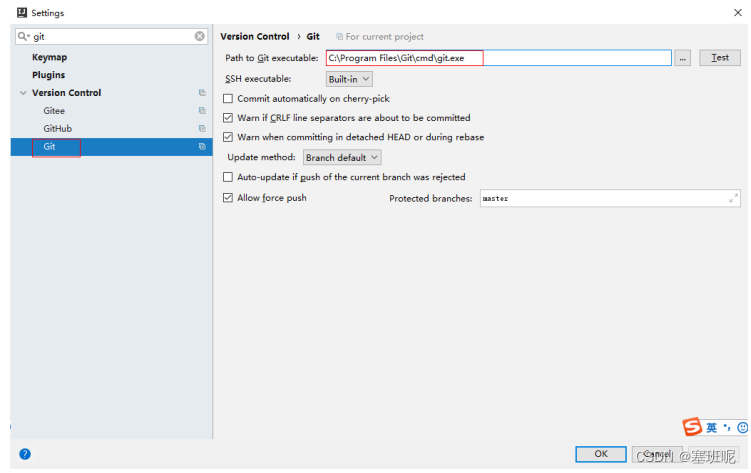Select Plugins in settings tree
The height and width of the screenshot is (473, 751).
click(x=48, y=75)
